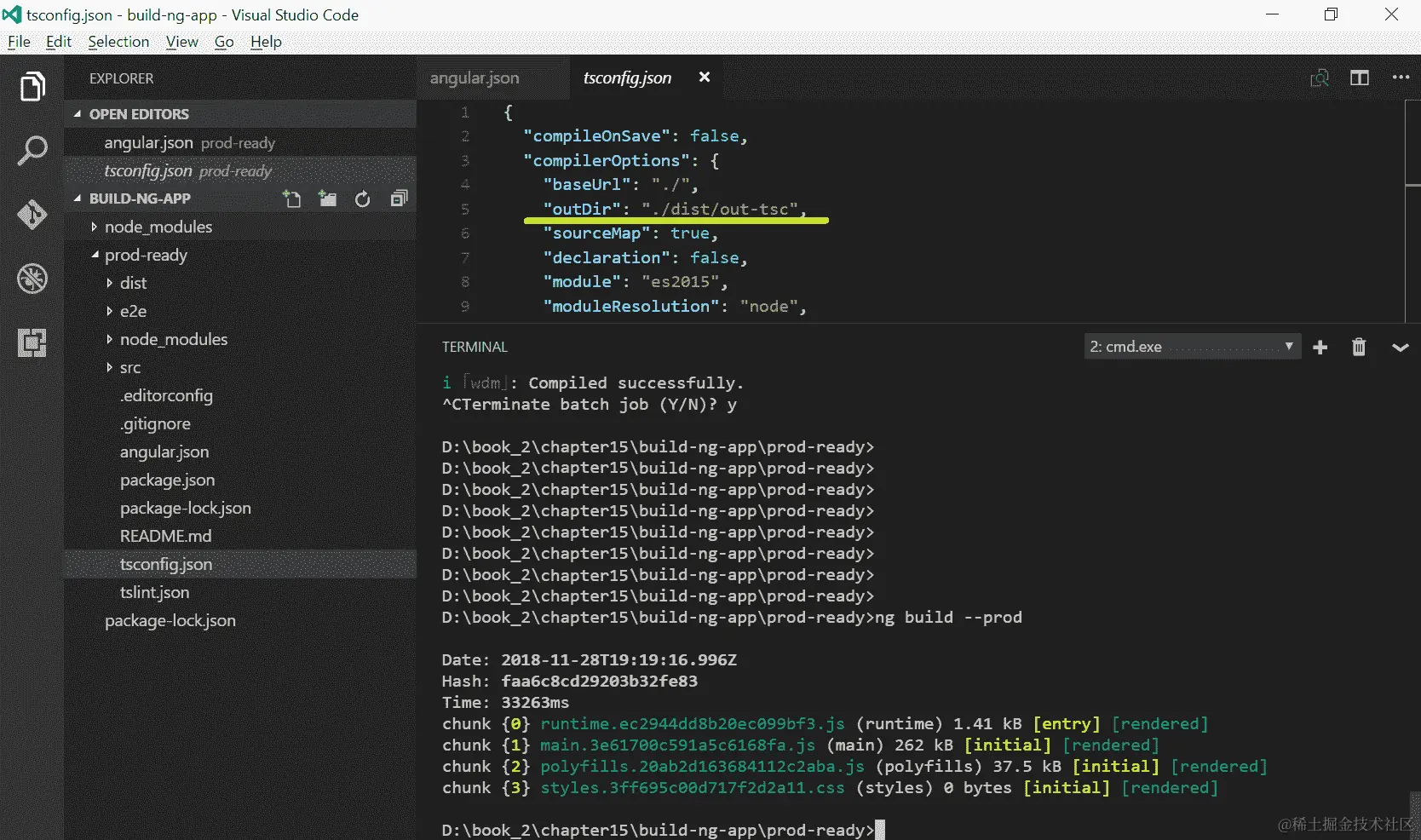Click the terminal prompt input line
The height and width of the screenshot is (840, 1421).
coord(663,830)
